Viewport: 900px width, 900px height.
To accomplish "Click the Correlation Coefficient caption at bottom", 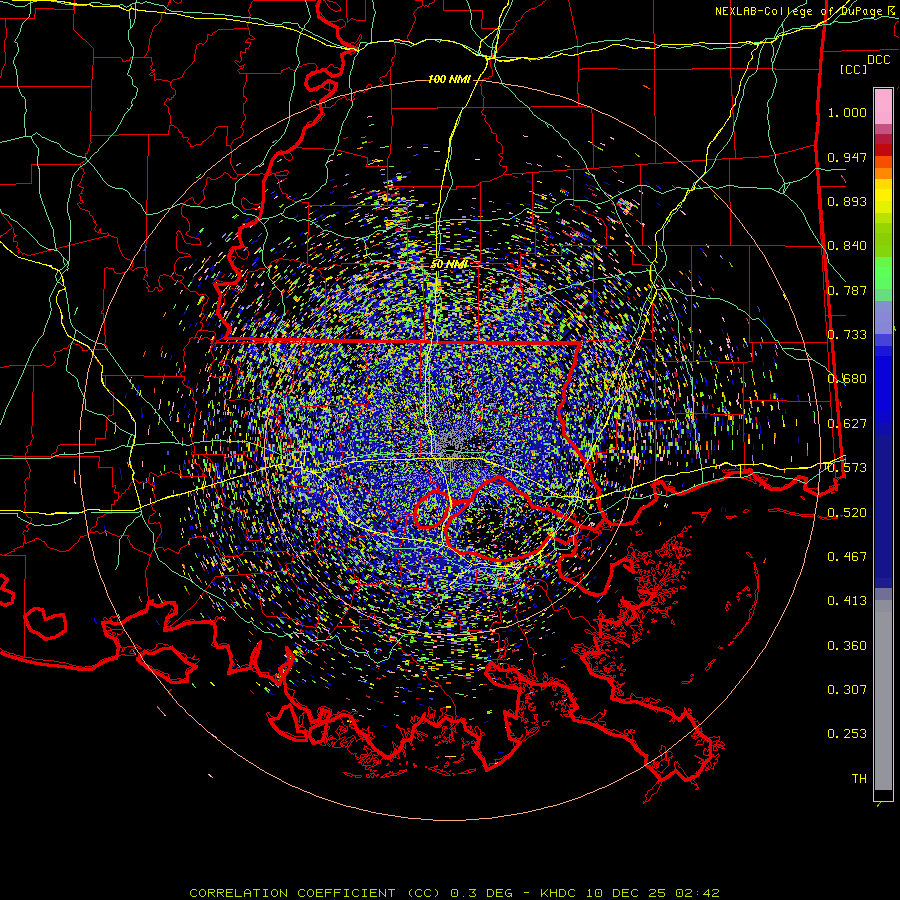I will tap(454, 893).
